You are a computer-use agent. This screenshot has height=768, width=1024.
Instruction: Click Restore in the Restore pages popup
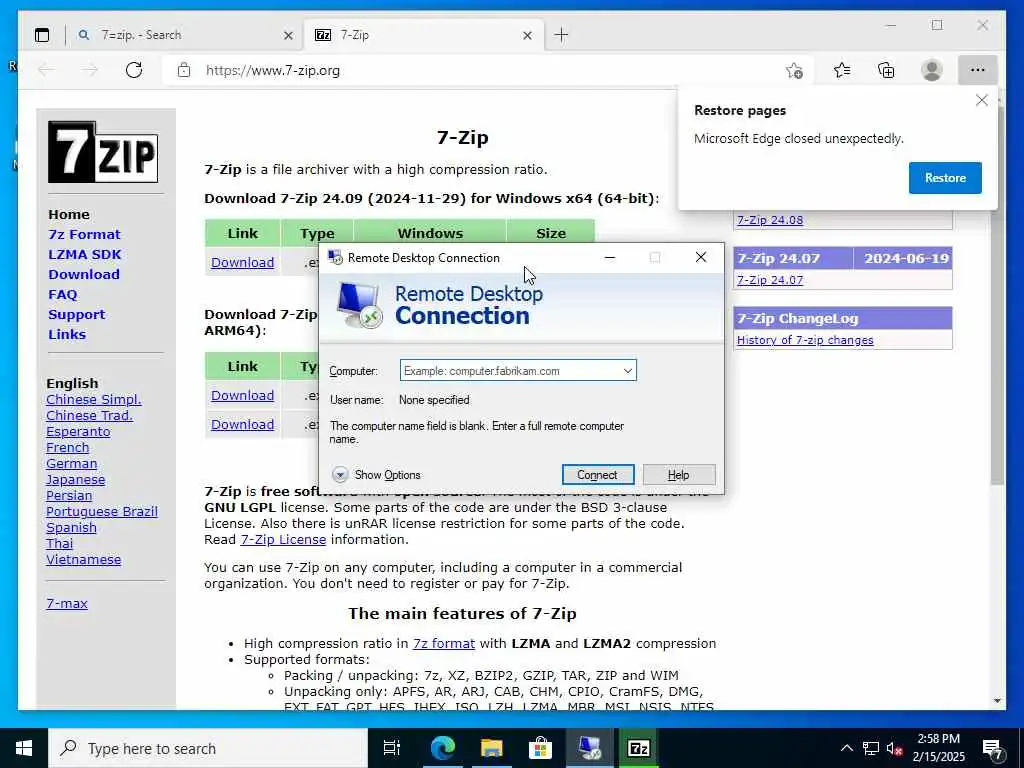point(945,178)
